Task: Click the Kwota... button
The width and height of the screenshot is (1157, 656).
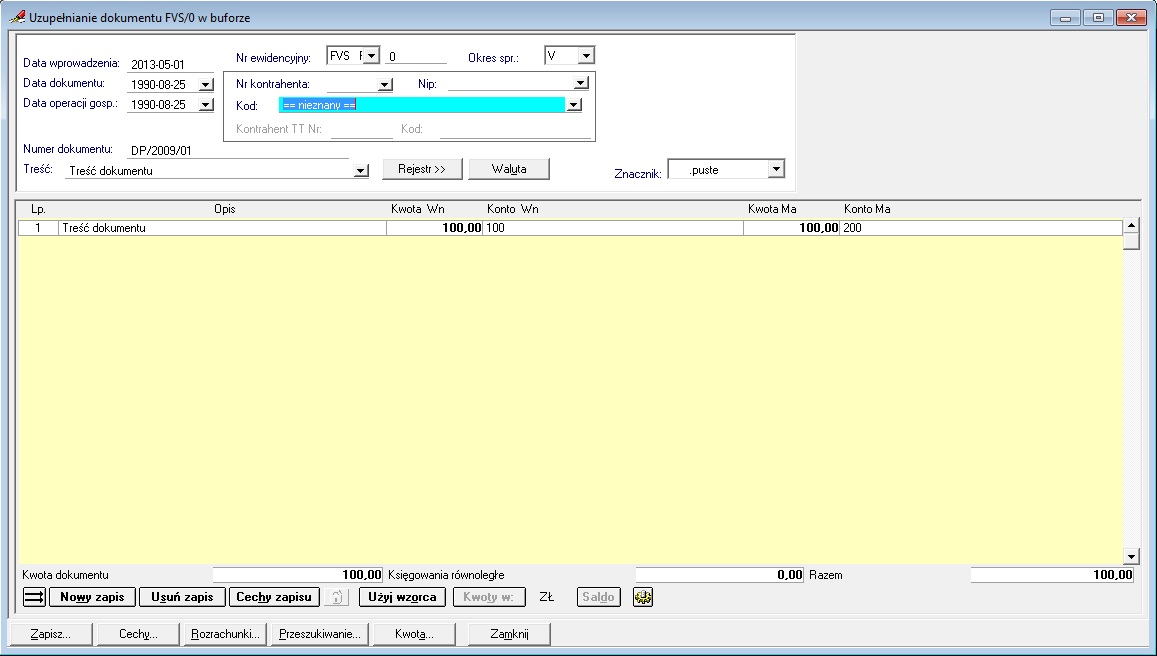Action: [414, 634]
